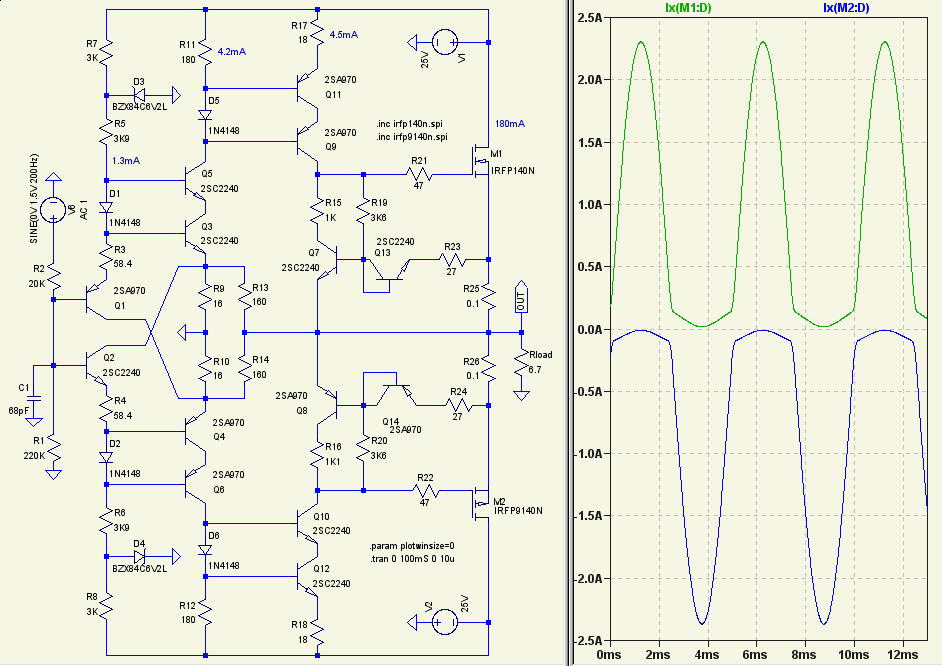Select resistor R7 3K

coord(106,53)
